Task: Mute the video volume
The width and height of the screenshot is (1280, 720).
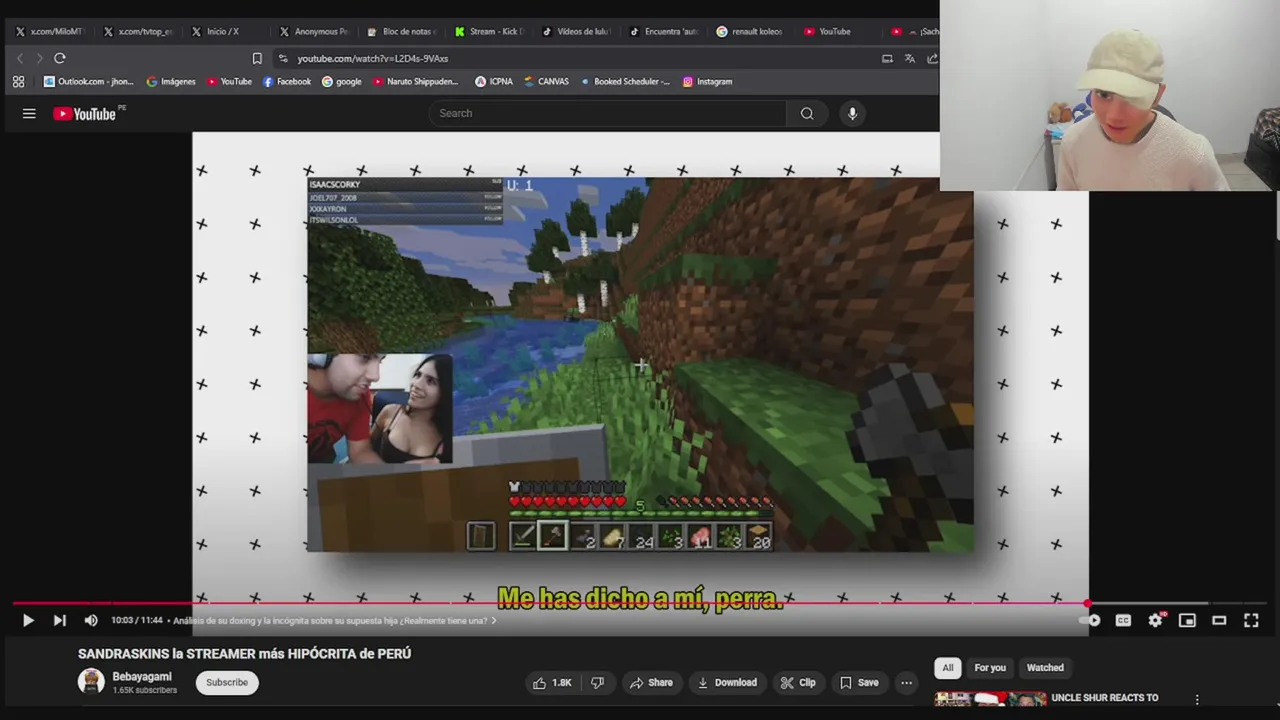Action: click(91, 621)
